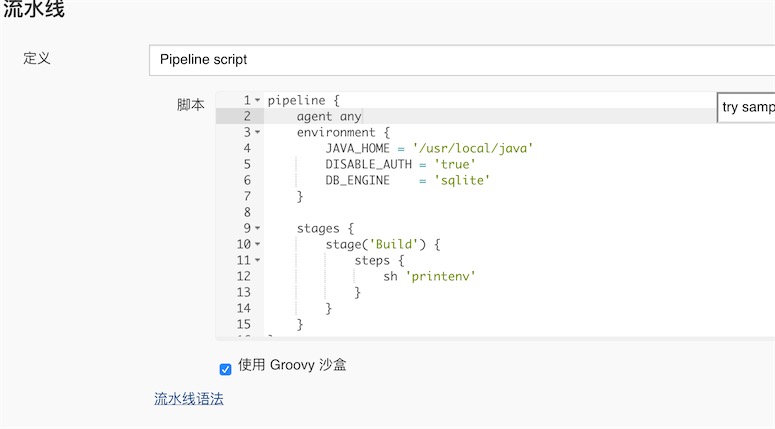
Task: Click line number 15 in the gutter
Action: point(243,324)
